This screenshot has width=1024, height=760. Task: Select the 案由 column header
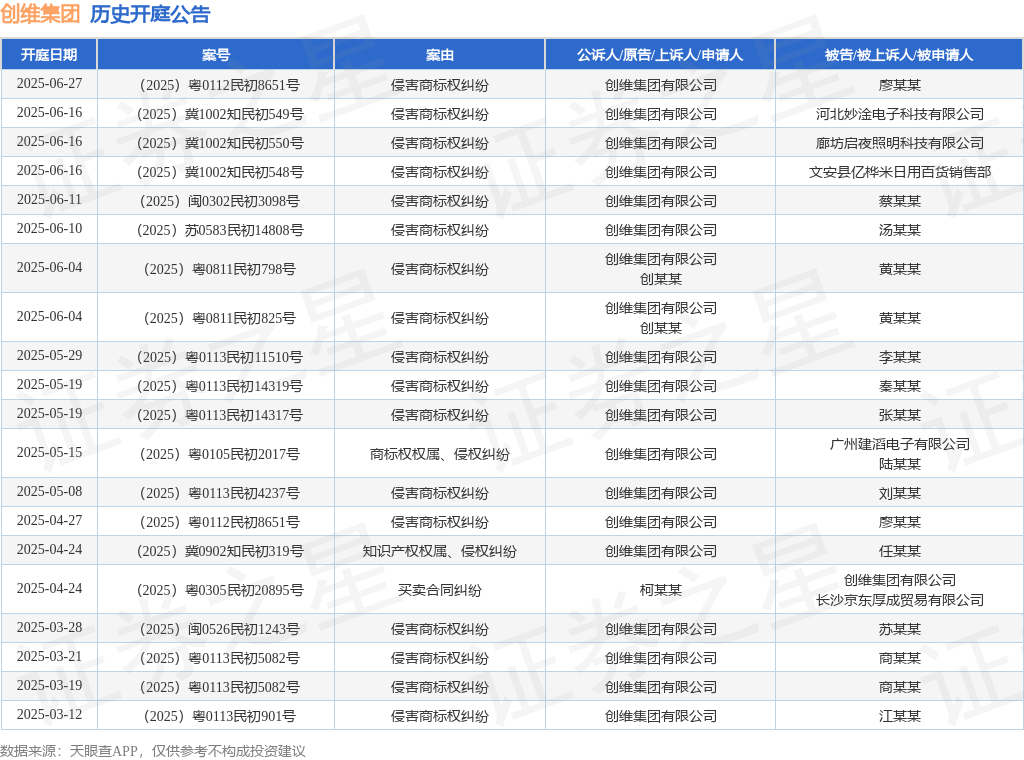pos(440,55)
